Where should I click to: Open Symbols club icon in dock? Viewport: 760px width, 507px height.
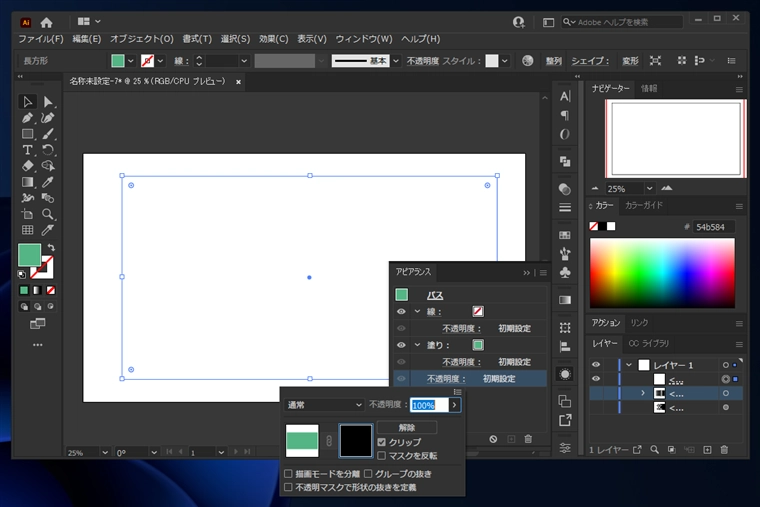point(565,272)
